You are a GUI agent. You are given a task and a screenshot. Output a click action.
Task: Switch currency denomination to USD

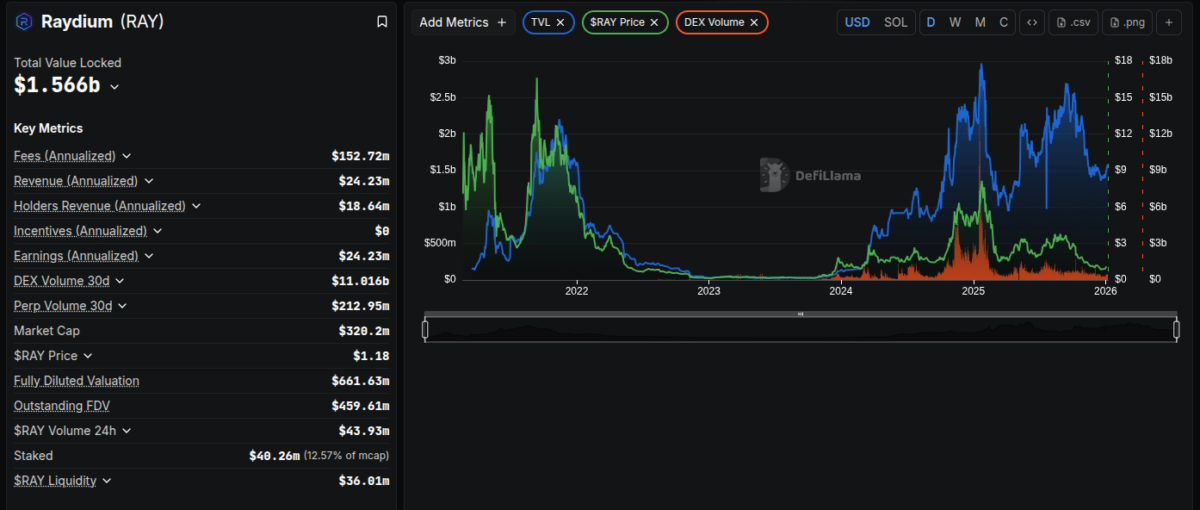click(x=857, y=22)
